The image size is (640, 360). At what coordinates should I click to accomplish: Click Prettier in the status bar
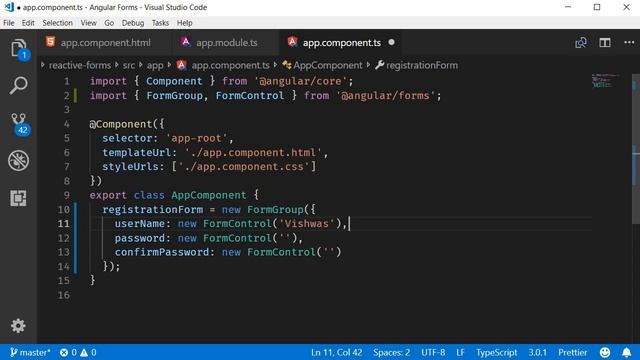tap(573, 352)
